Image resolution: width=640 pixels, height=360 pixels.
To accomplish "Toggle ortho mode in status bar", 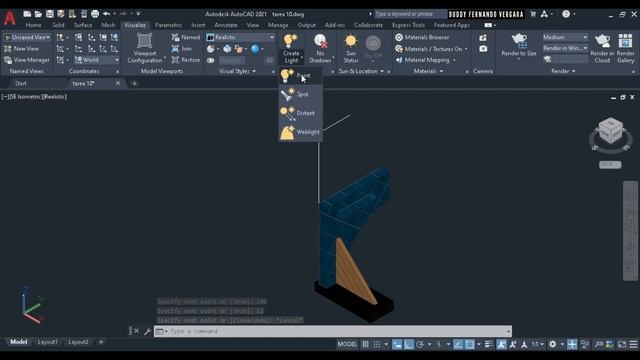I will click(x=409, y=344).
